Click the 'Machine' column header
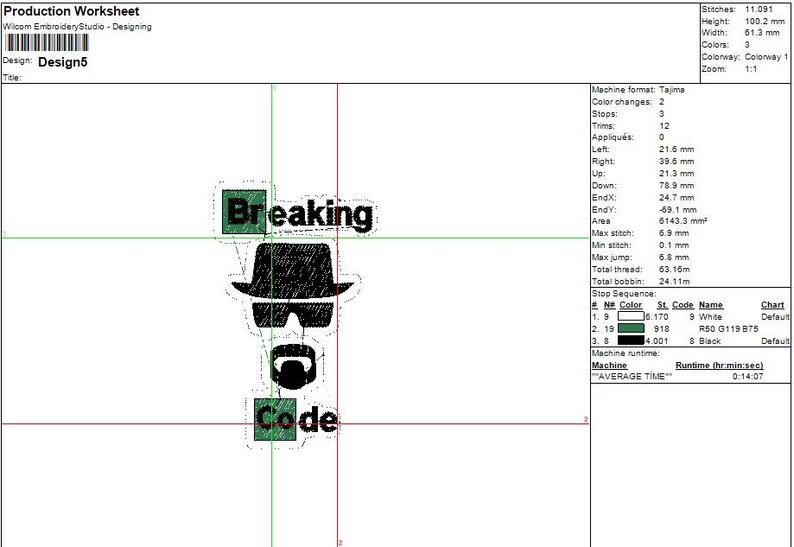Image resolution: width=794 pixels, height=547 pixels. coord(609,366)
